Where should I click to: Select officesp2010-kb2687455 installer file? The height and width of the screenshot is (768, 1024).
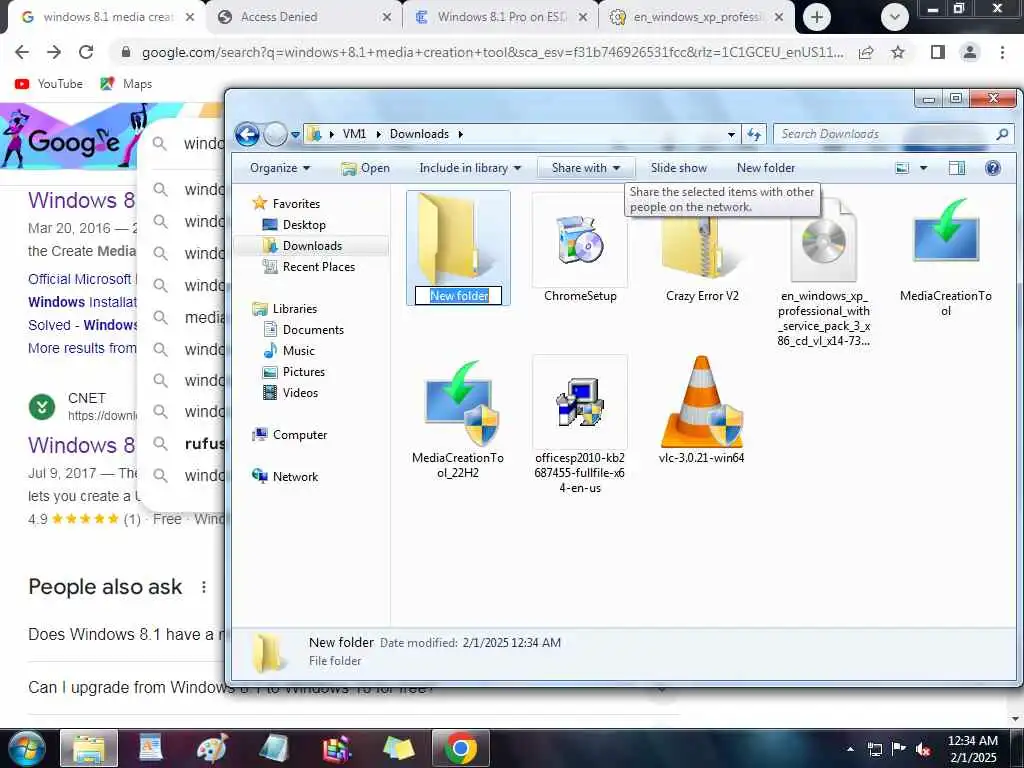580,425
